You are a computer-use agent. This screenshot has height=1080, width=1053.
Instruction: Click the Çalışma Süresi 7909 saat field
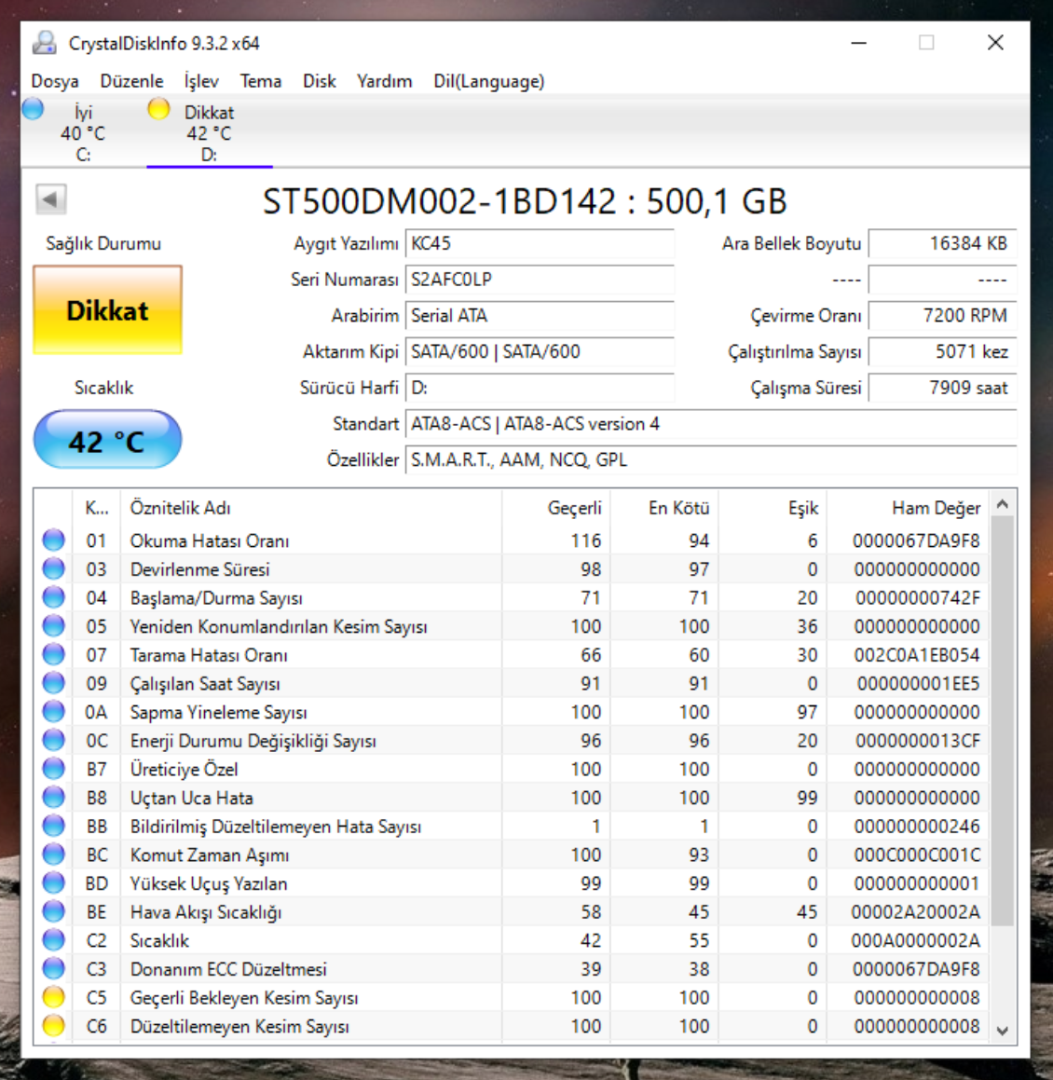tap(942, 388)
